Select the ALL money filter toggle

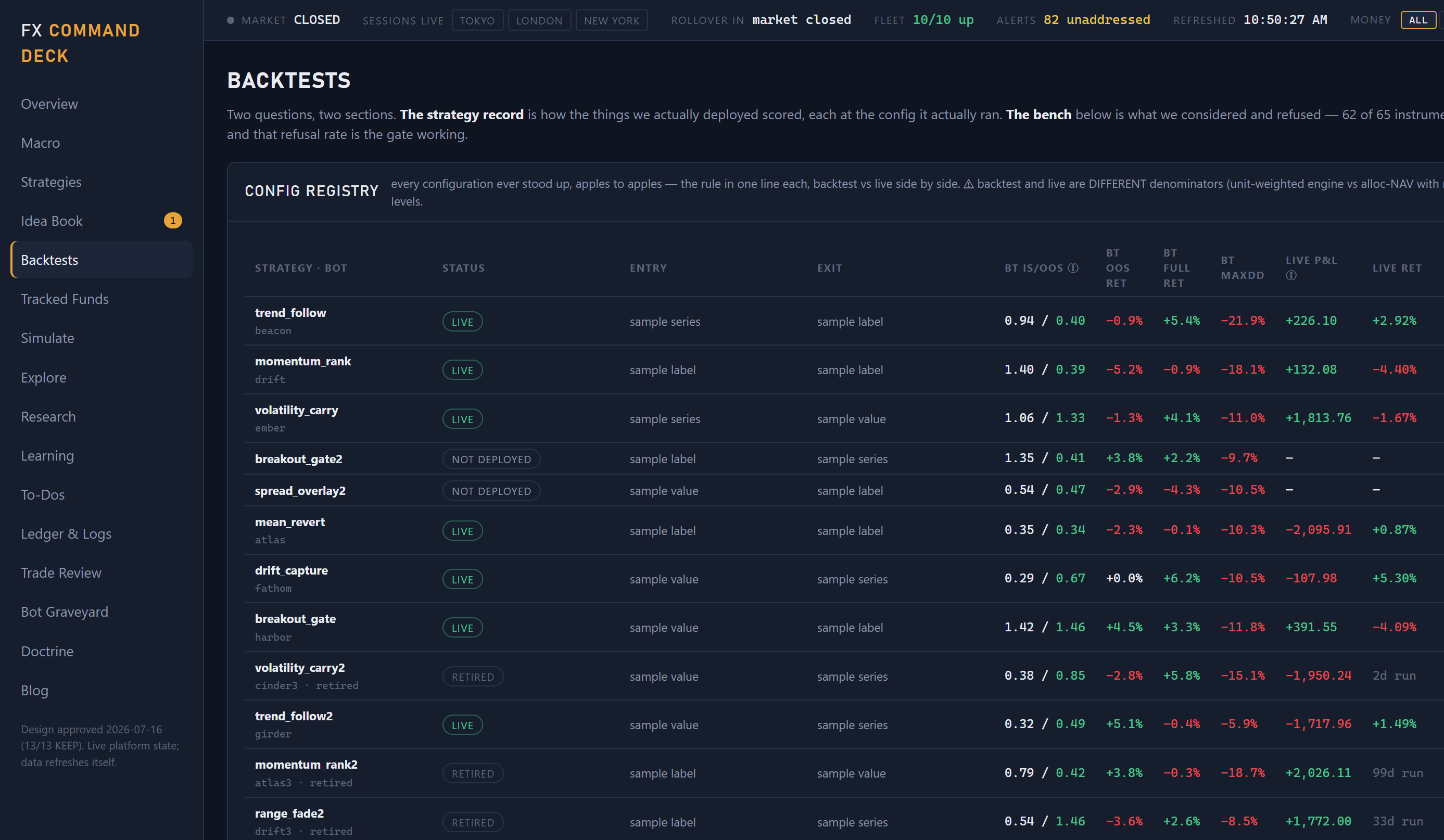click(x=1418, y=20)
